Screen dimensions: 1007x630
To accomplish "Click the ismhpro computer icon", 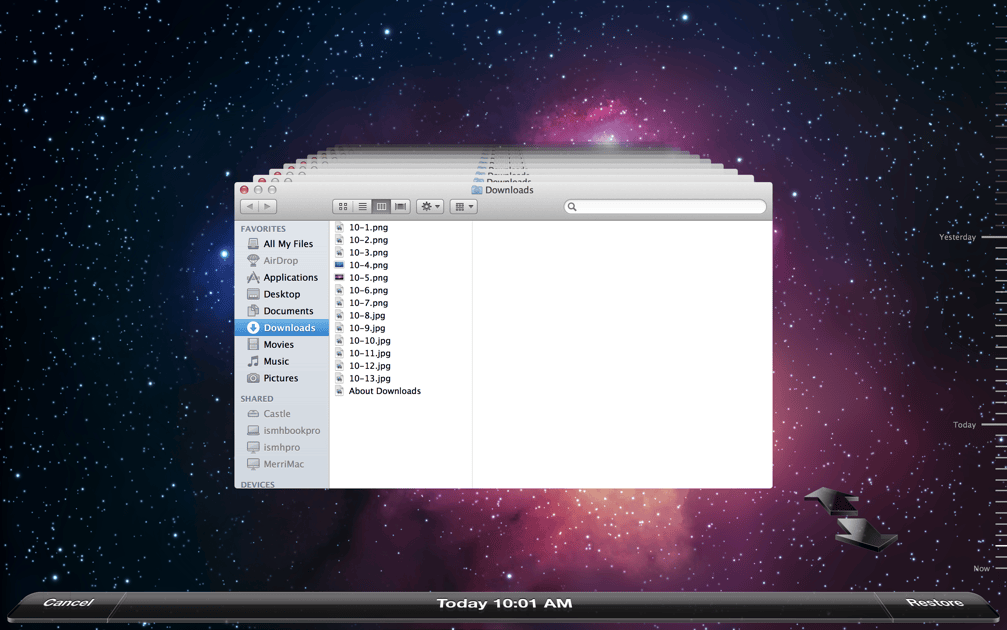I will [254, 447].
